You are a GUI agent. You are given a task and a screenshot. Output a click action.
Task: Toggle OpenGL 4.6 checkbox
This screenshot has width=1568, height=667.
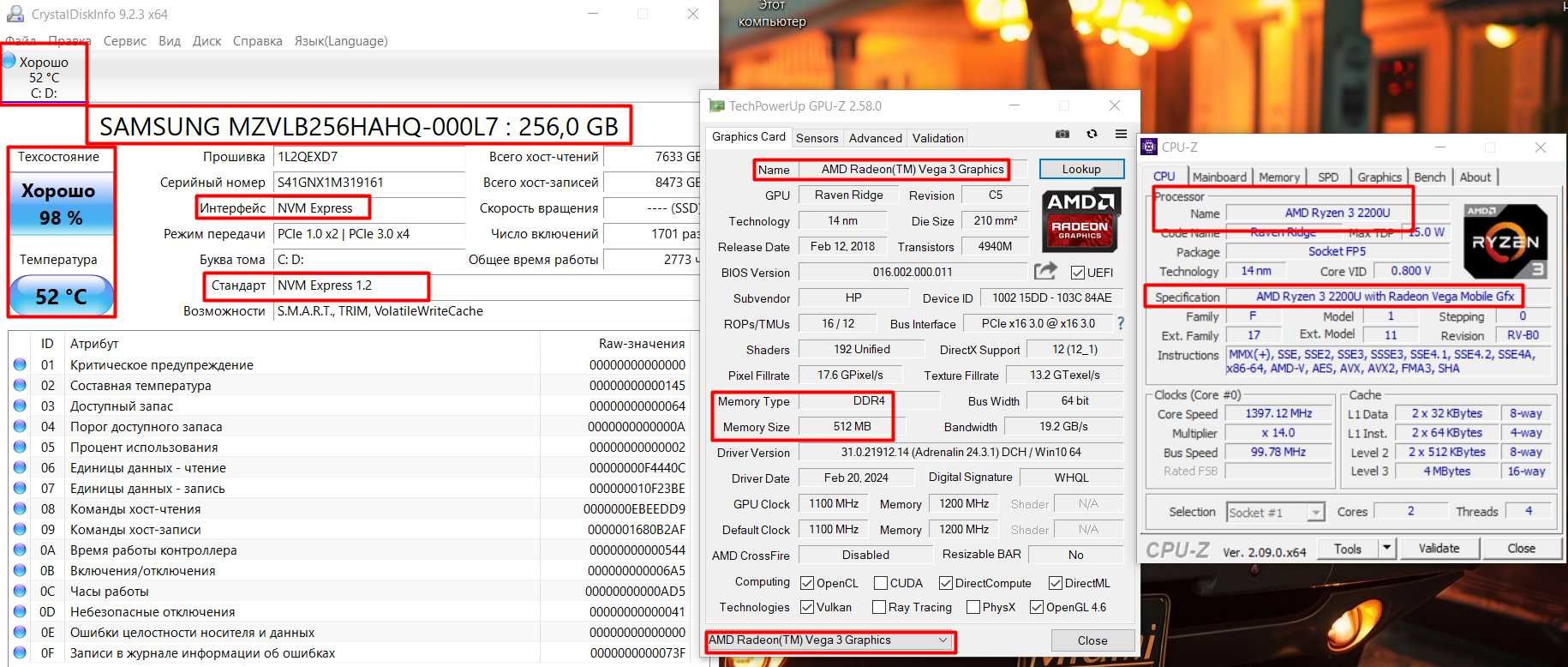1037,607
